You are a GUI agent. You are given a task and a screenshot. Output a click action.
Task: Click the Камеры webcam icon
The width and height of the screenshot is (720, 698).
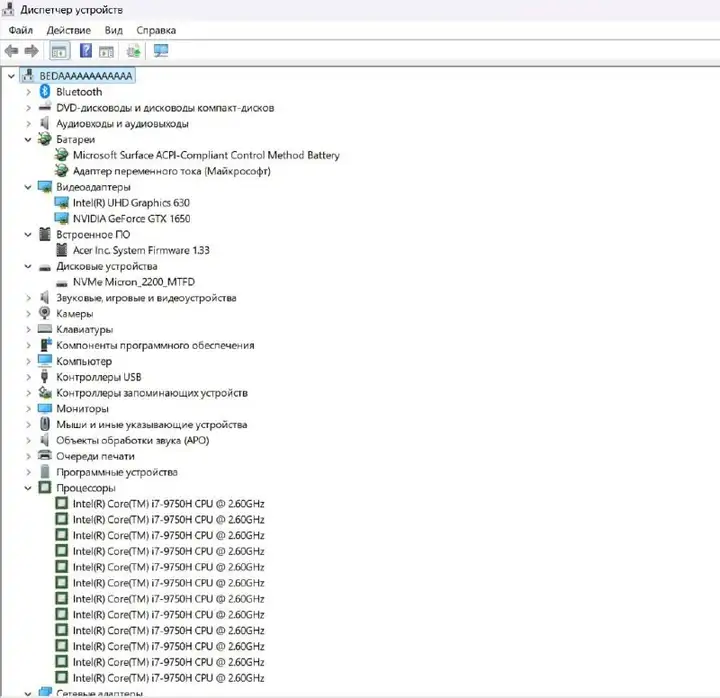(x=45, y=313)
